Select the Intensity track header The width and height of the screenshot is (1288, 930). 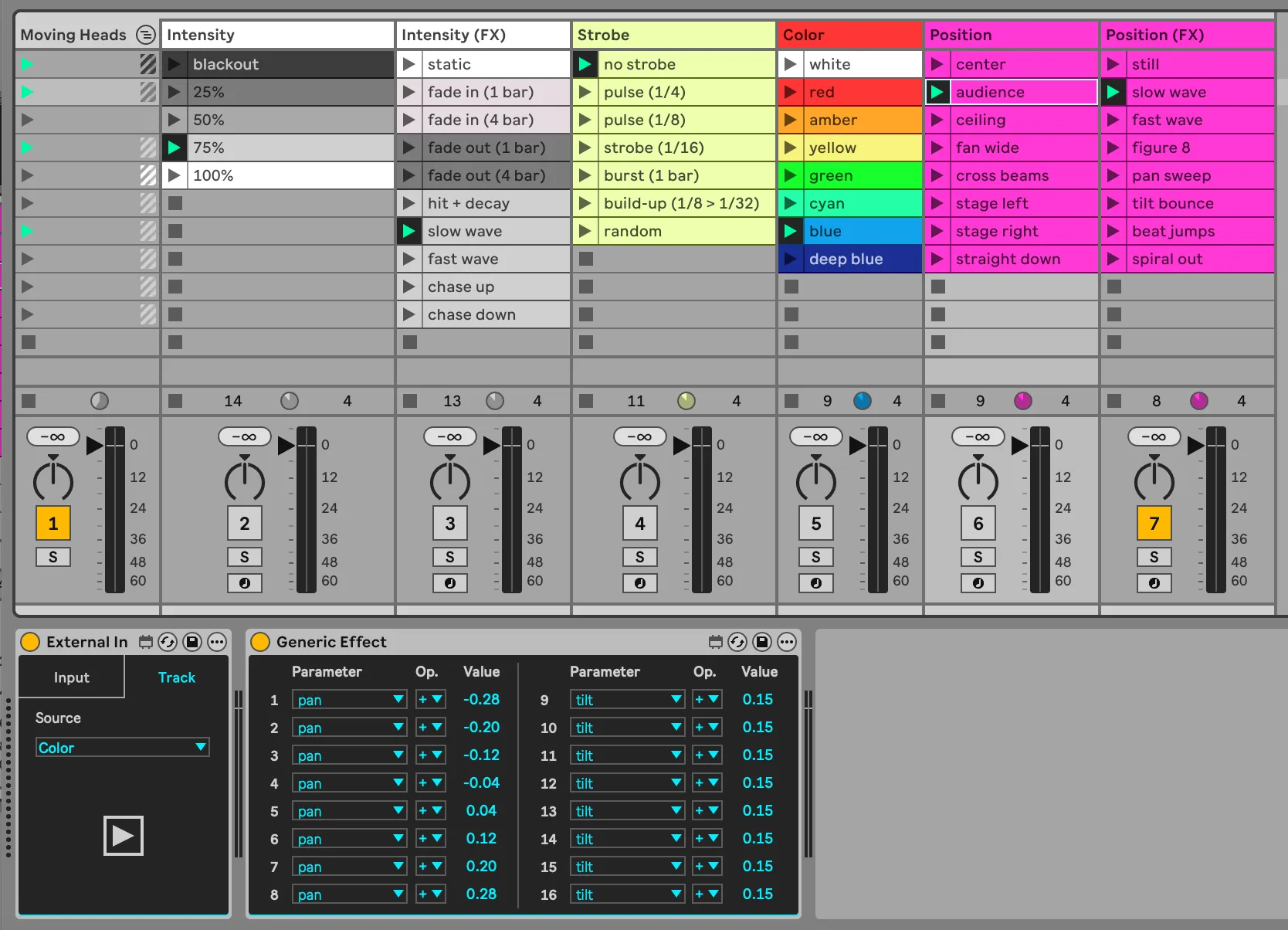click(x=277, y=35)
